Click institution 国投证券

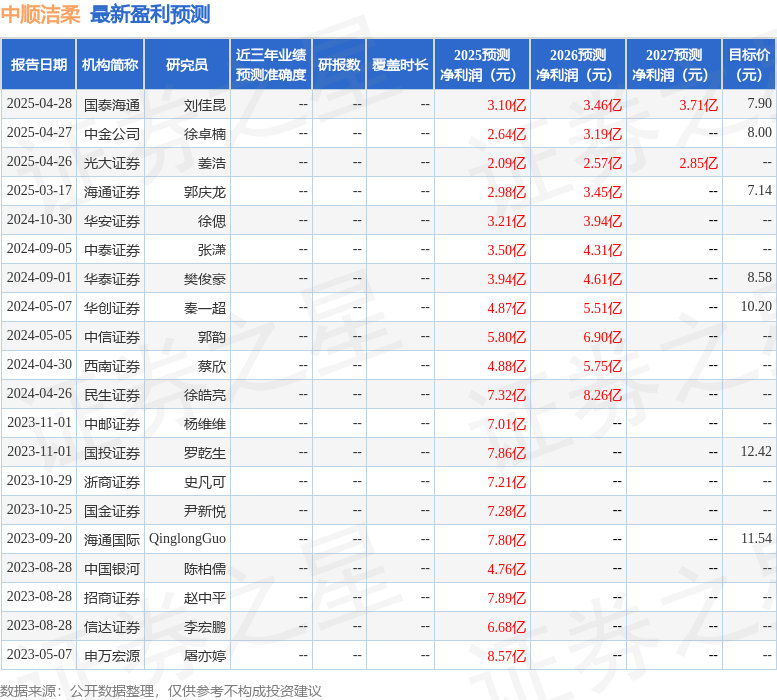click(112, 453)
